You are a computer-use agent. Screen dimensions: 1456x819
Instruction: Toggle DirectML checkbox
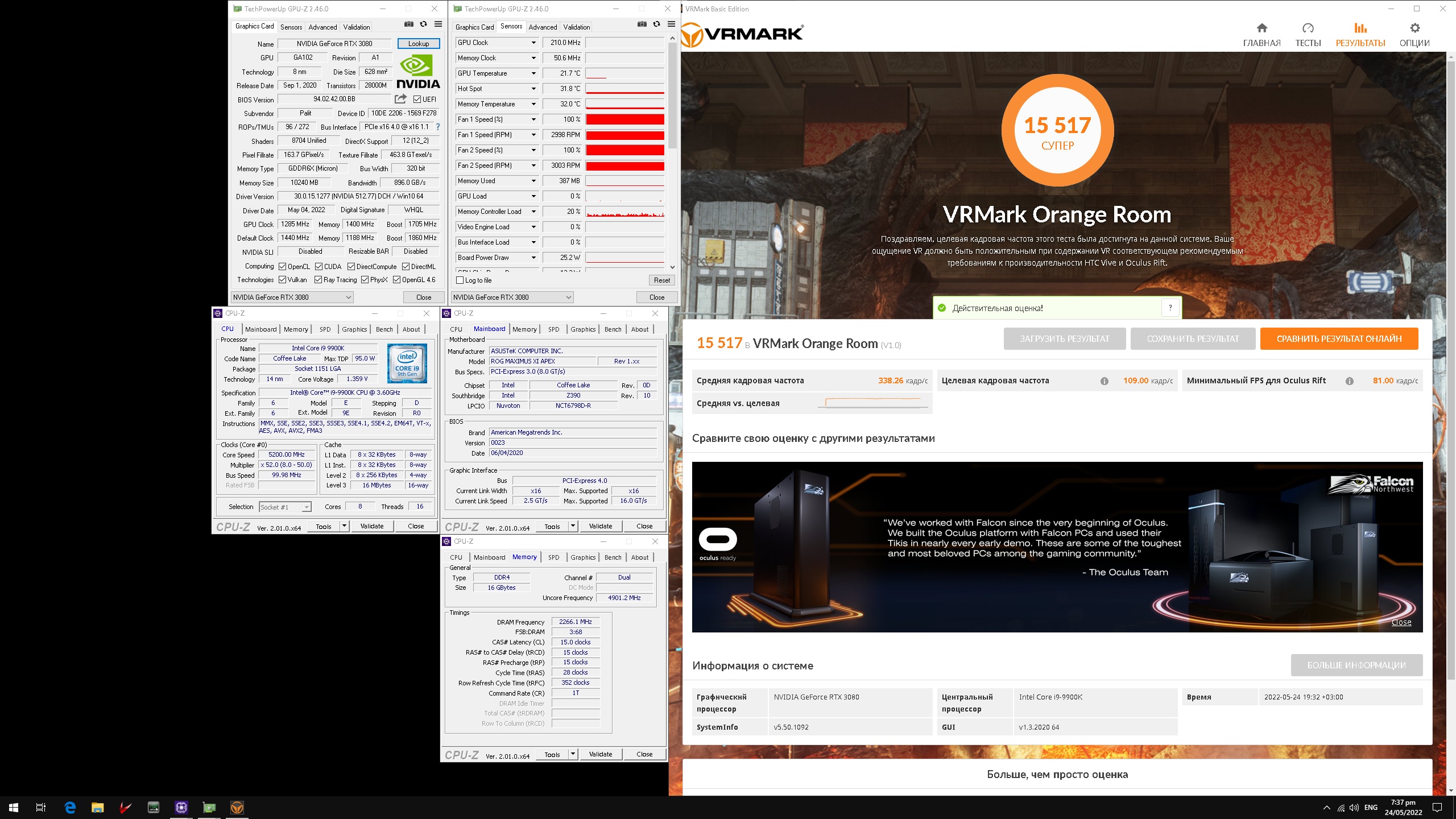(406, 266)
